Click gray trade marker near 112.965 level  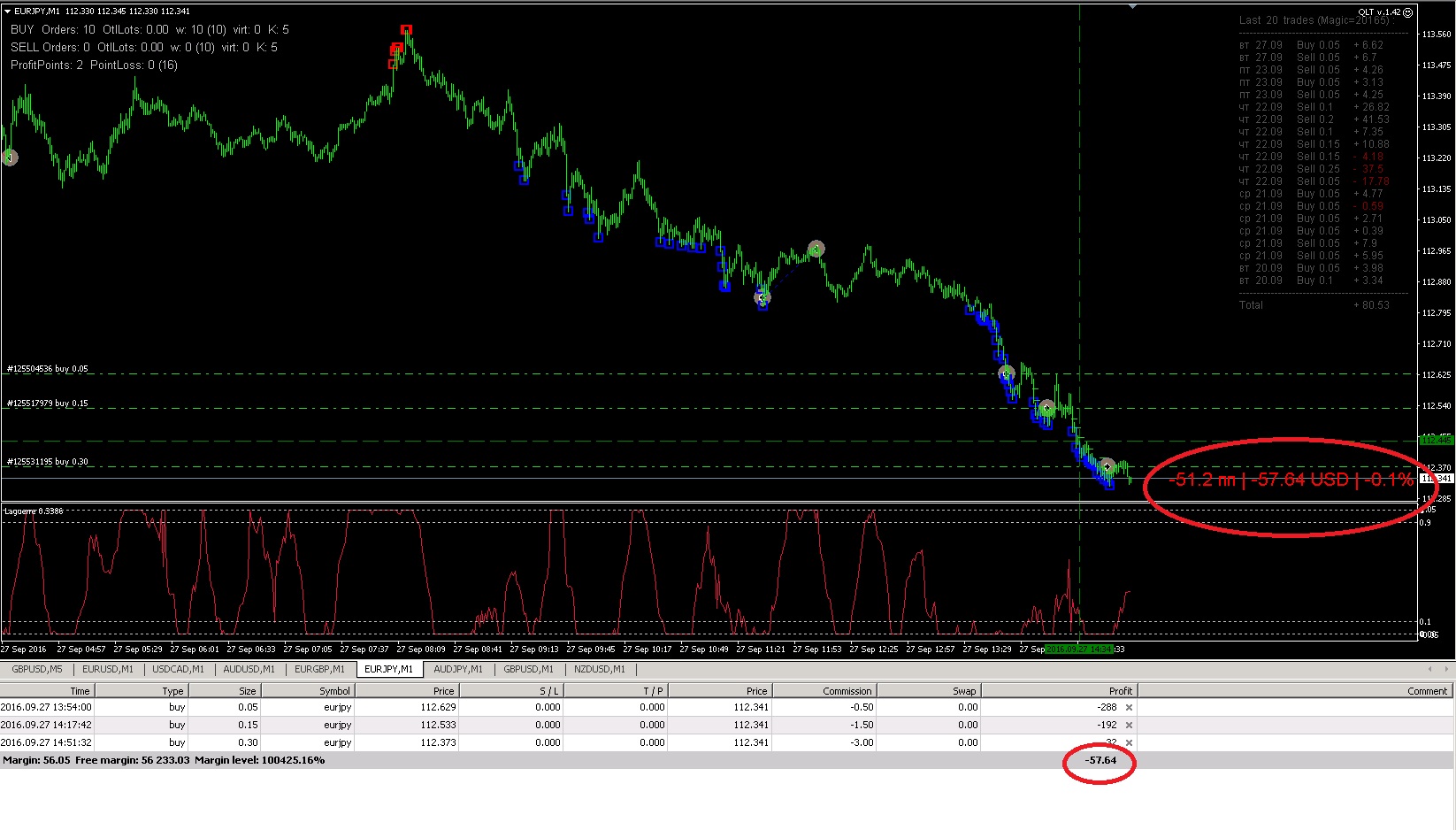click(816, 249)
